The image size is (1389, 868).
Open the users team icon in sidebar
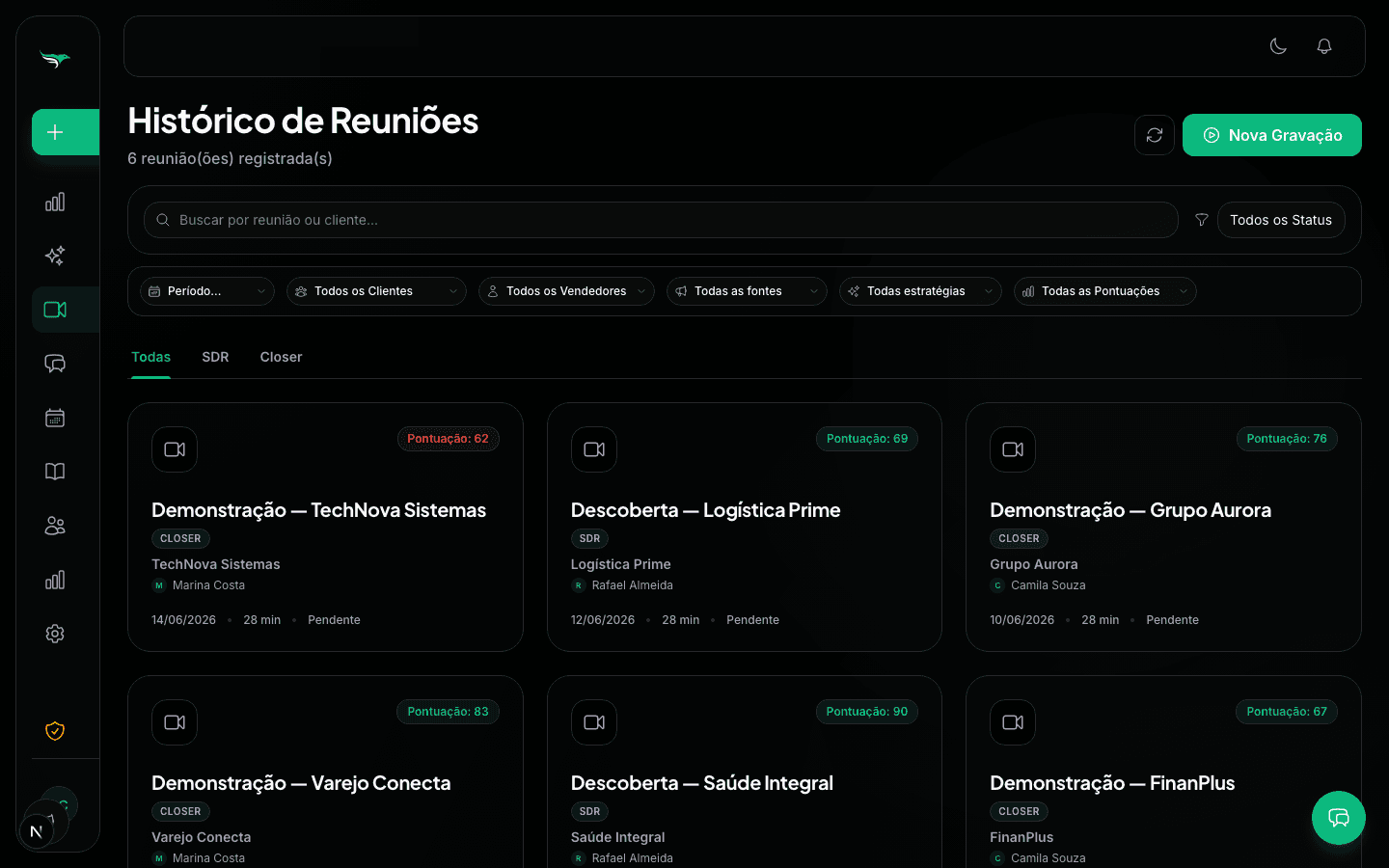tap(55, 526)
